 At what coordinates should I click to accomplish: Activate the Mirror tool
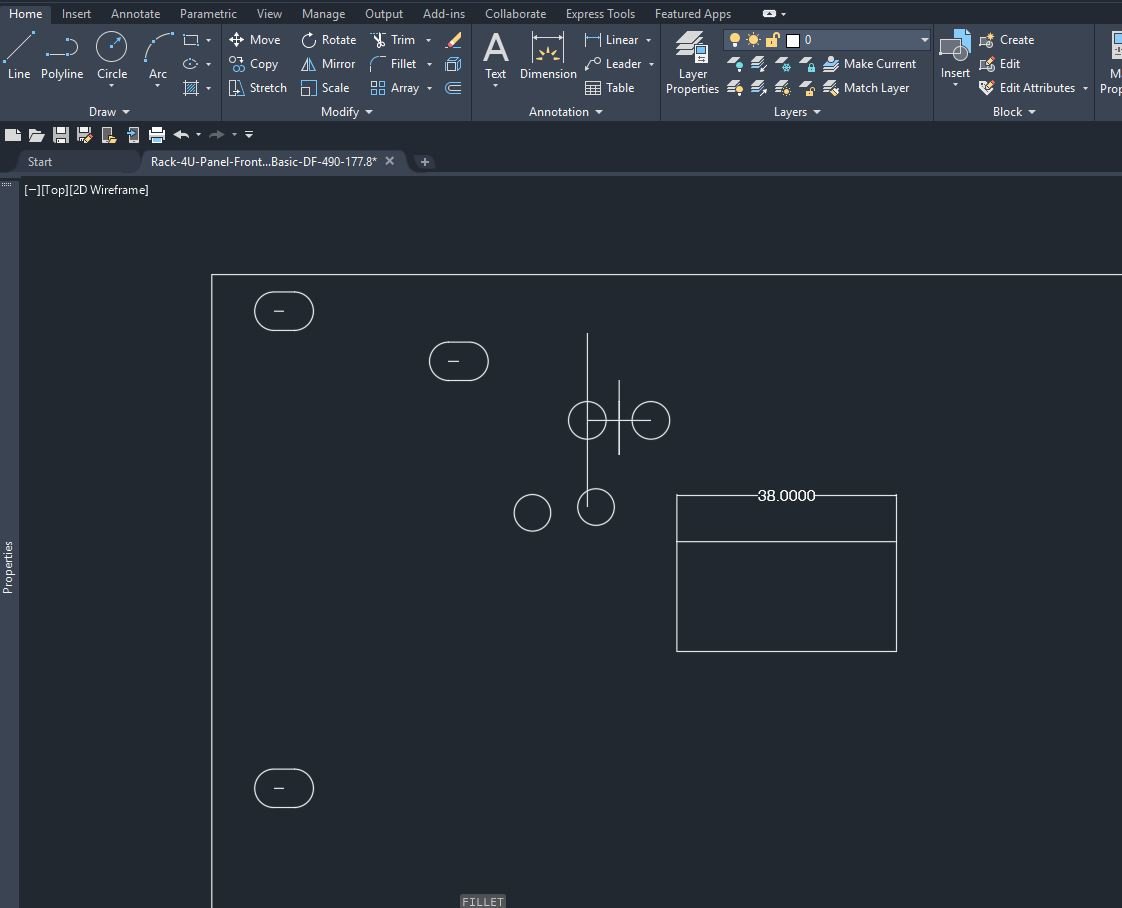click(328, 64)
